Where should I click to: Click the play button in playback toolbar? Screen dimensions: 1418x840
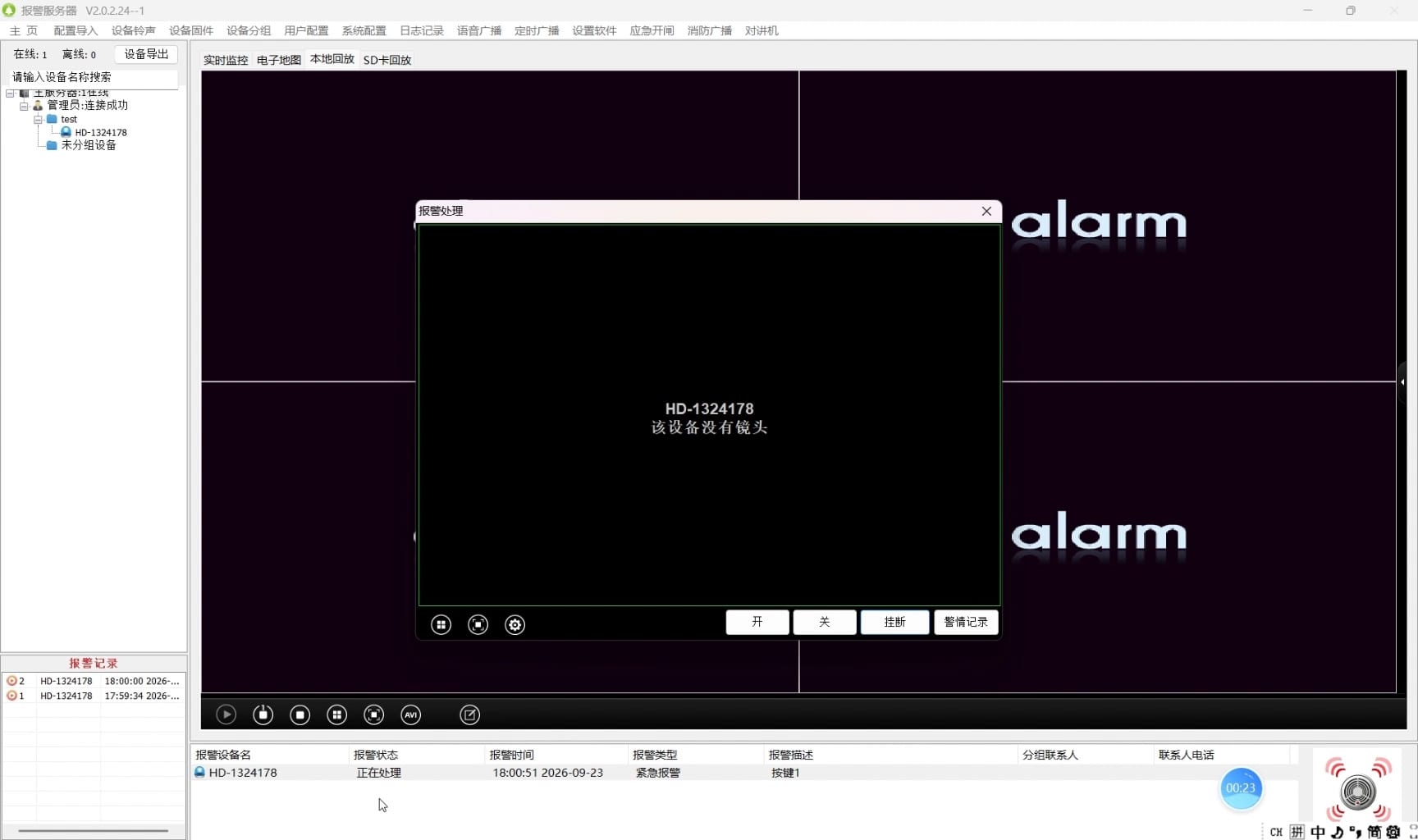226,714
